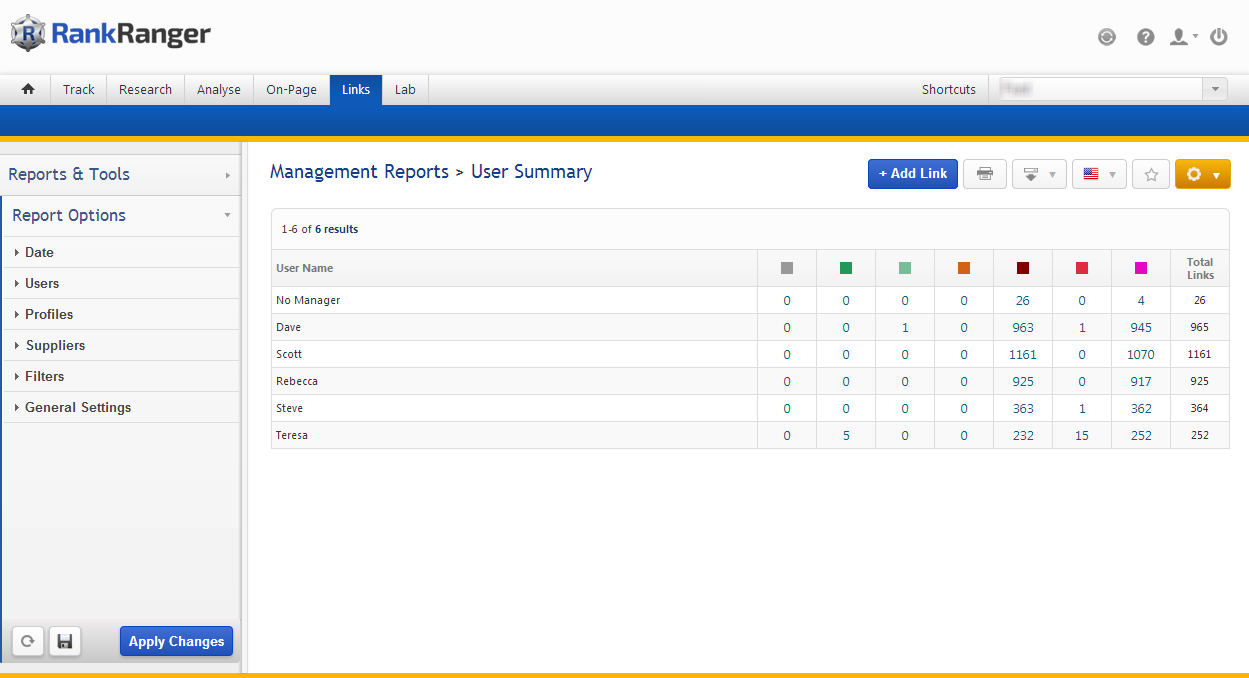Expand the Date report option
This screenshot has width=1249, height=678.
point(39,252)
